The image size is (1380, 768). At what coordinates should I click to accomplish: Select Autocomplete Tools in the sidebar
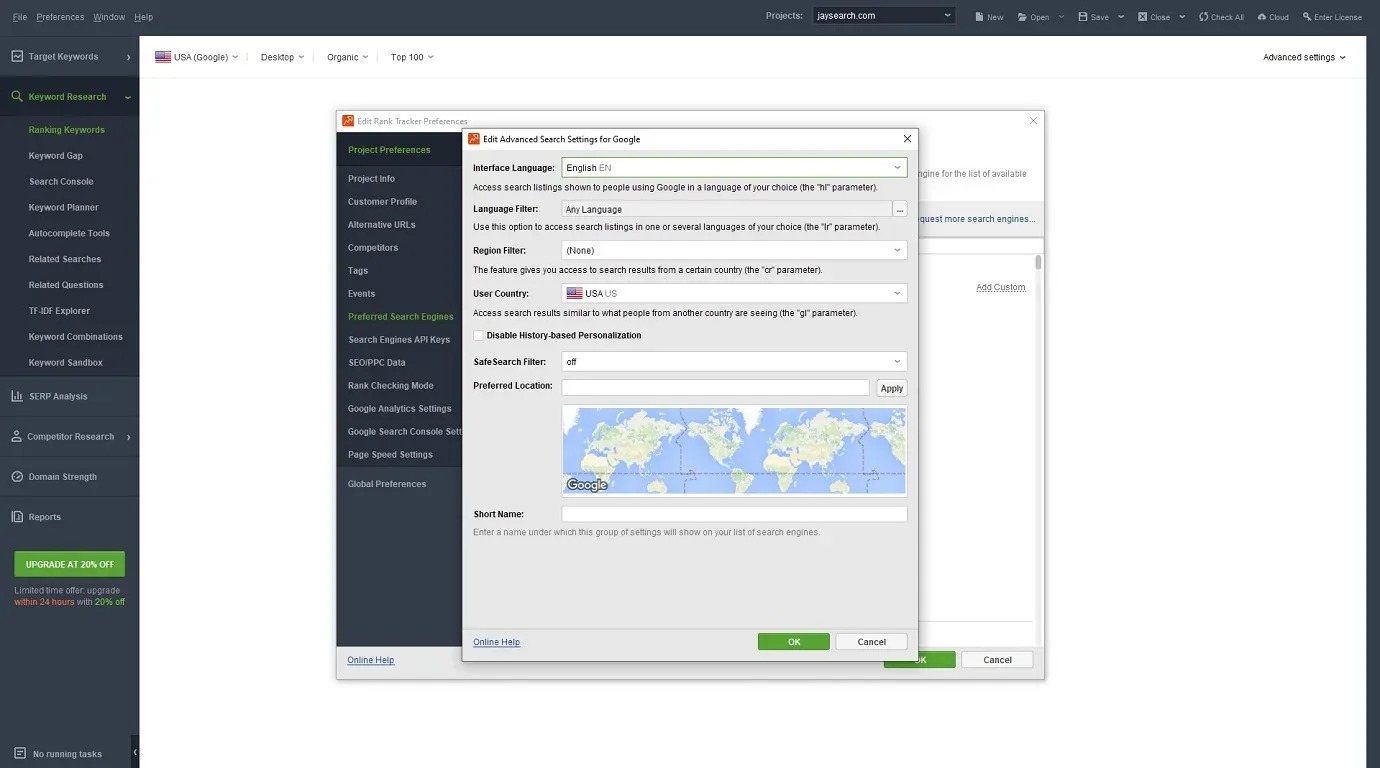[x=69, y=233]
